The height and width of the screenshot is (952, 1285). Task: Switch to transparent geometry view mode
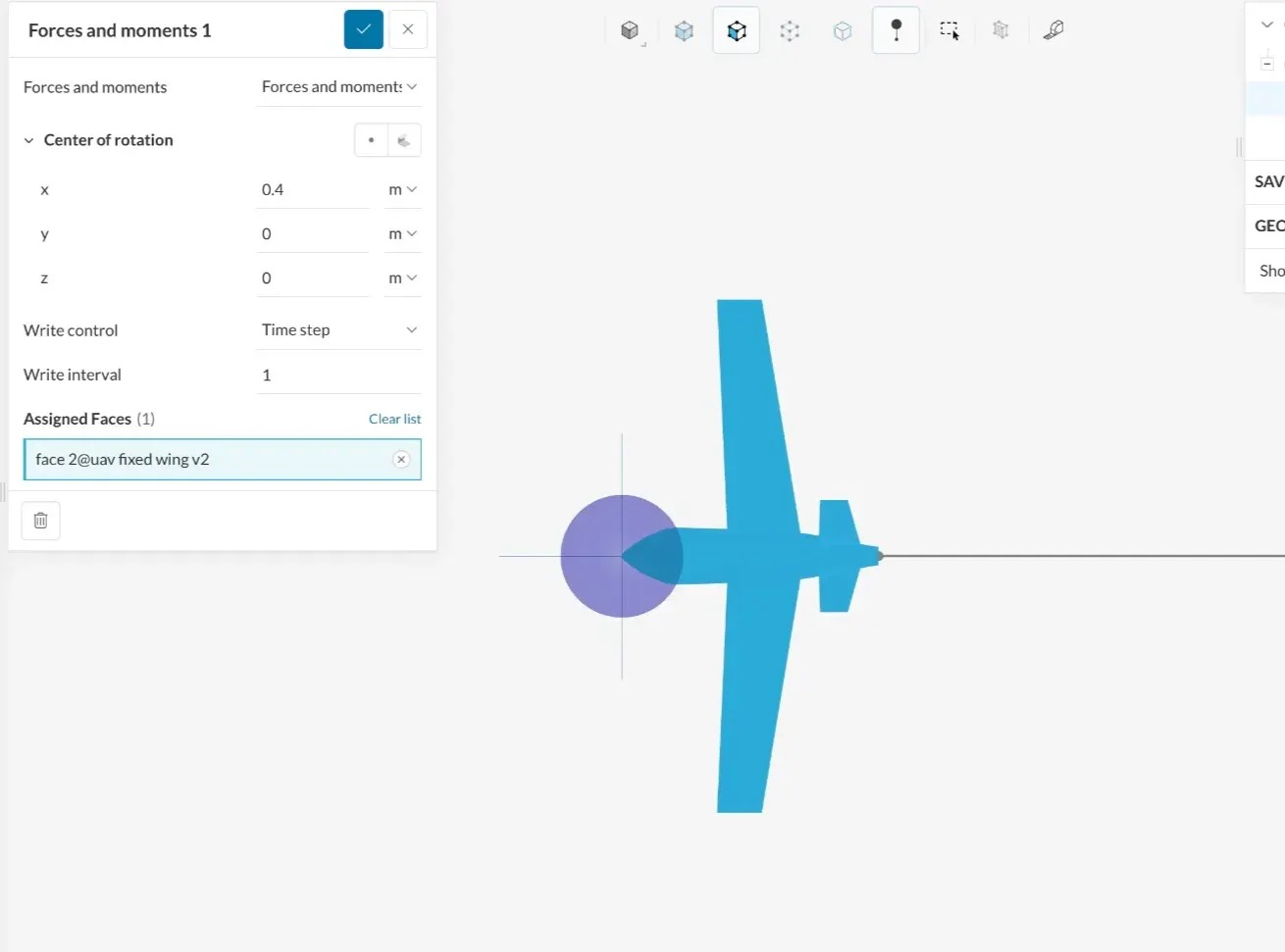(843, 29)
